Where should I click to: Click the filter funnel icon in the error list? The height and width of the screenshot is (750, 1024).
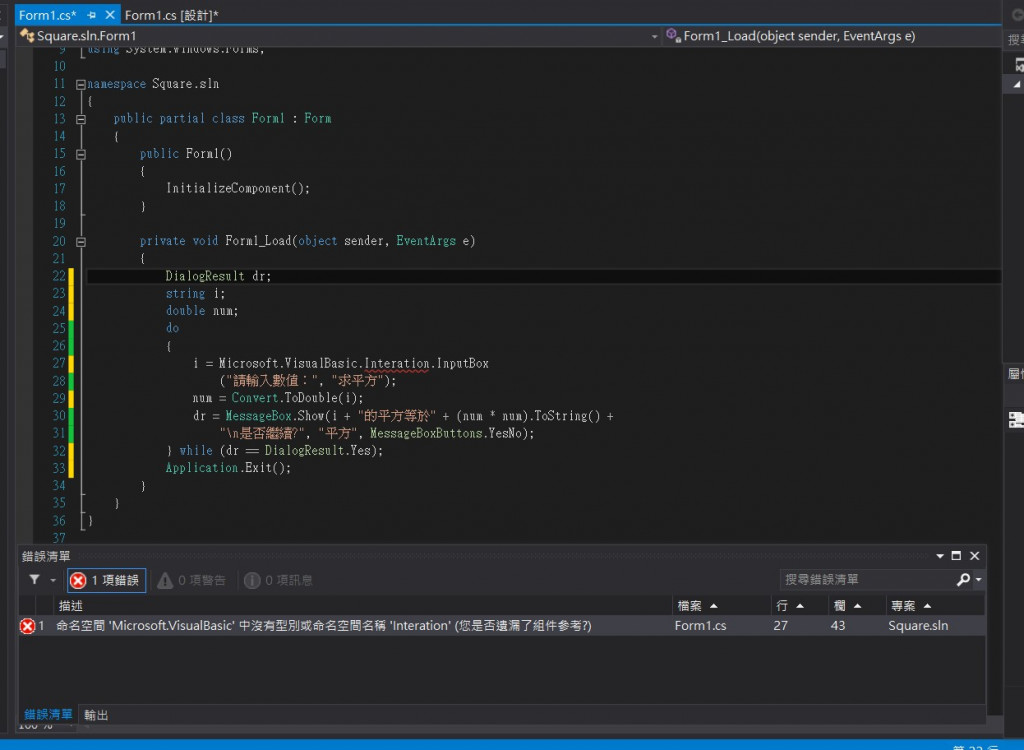(35, 579)
